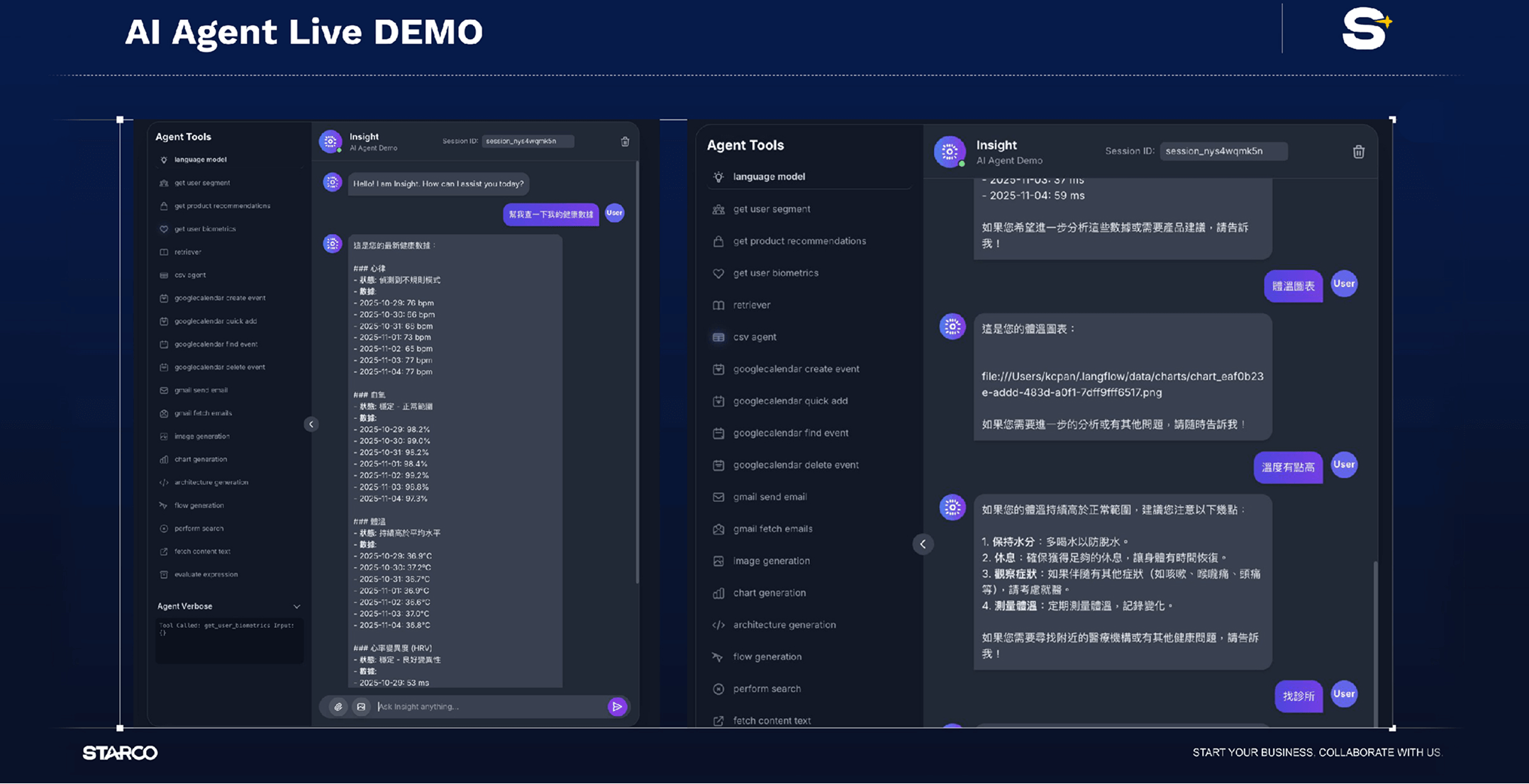Select 'get user biometrics' in right tools list
The height and width of the screenshot is (784, 1529).
(x=775, y=273)
